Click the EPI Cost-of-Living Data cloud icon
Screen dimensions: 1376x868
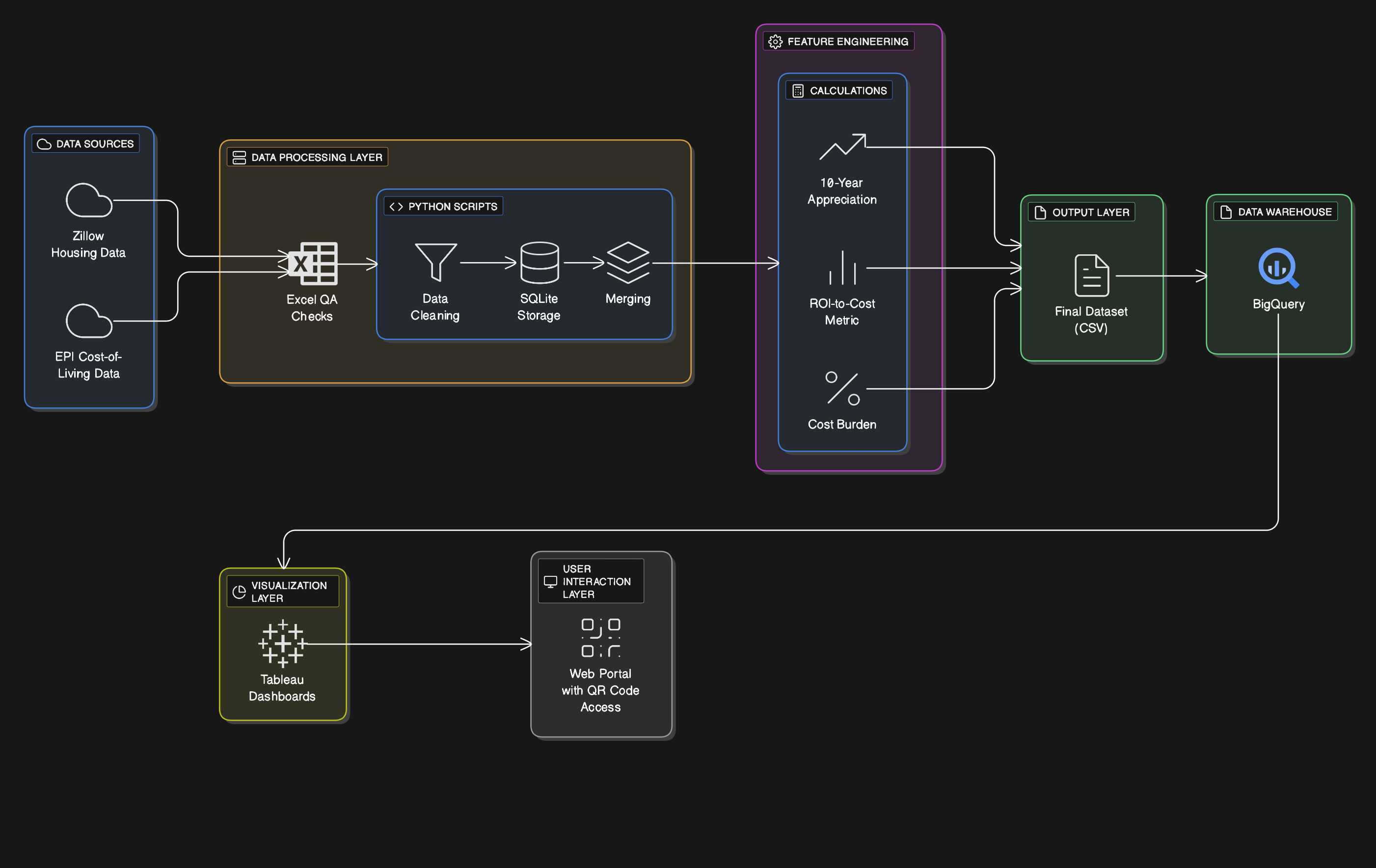click(89, 321)
